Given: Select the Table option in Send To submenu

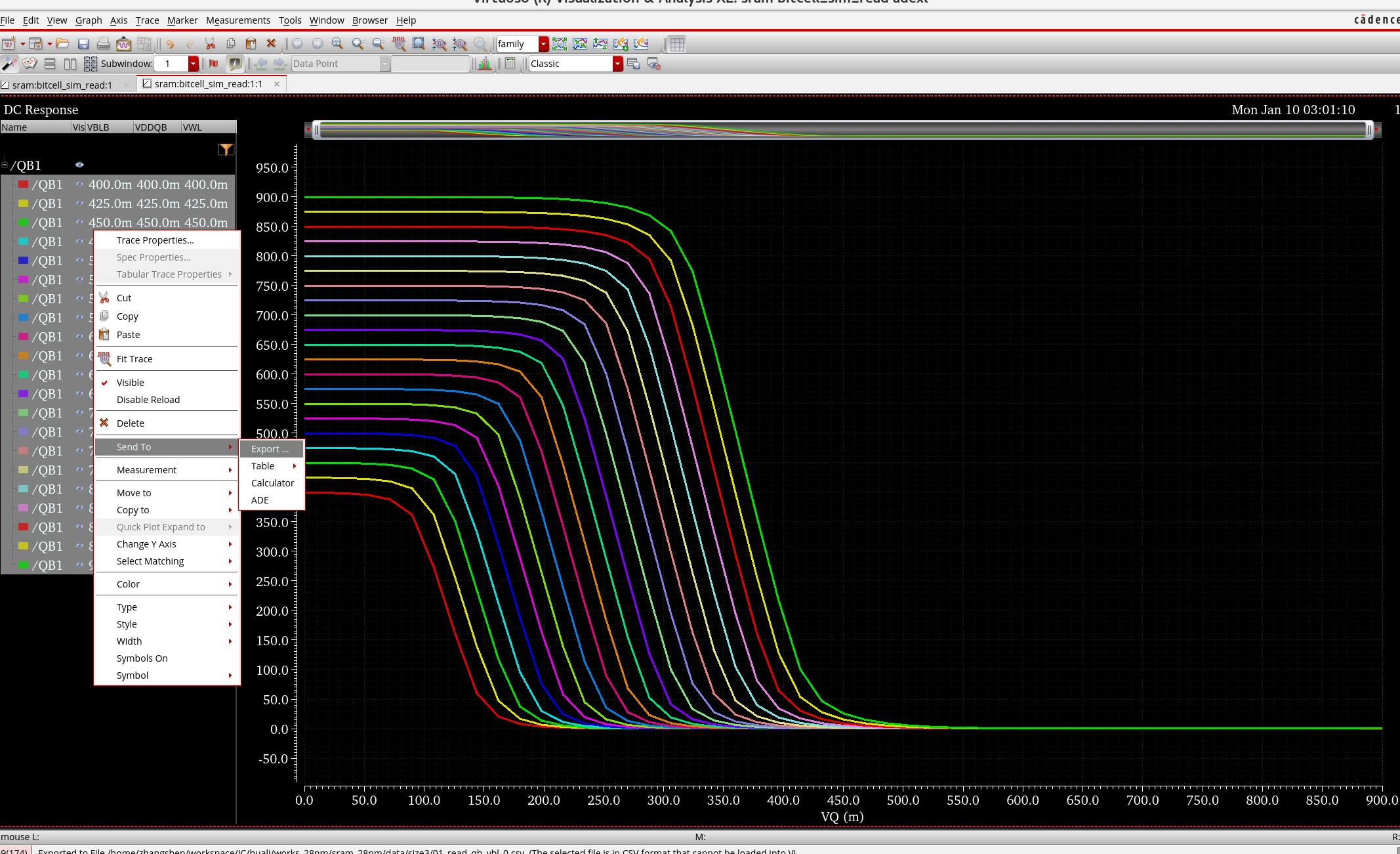Looking at the screenshot, I should (x=262, y=466).
